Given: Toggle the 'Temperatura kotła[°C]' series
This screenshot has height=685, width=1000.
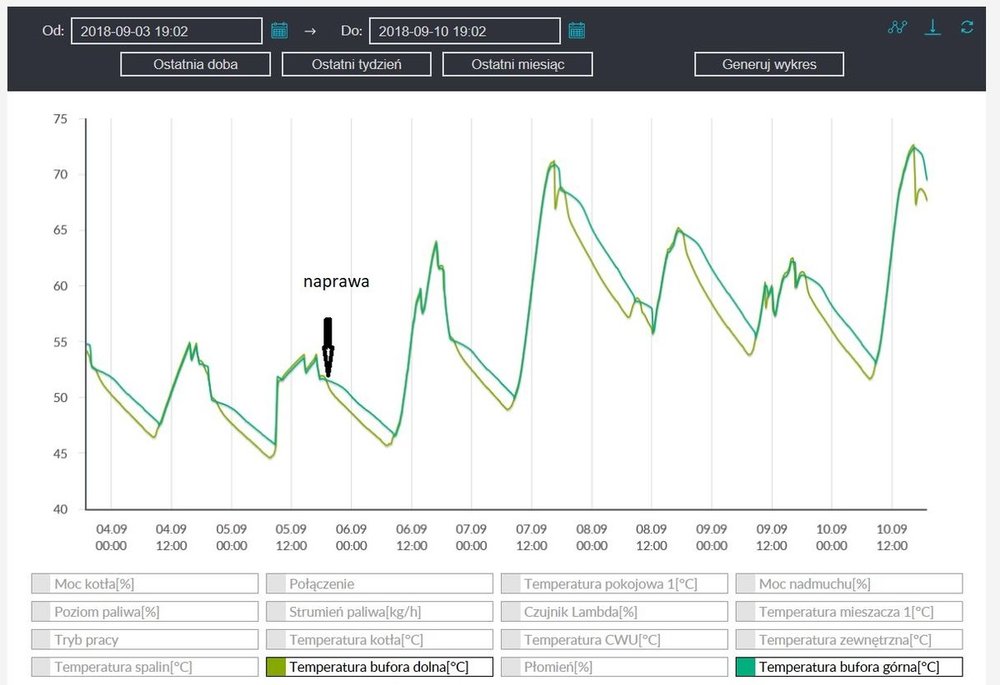Looking at the screenshot, I should (x=380, y=640).
